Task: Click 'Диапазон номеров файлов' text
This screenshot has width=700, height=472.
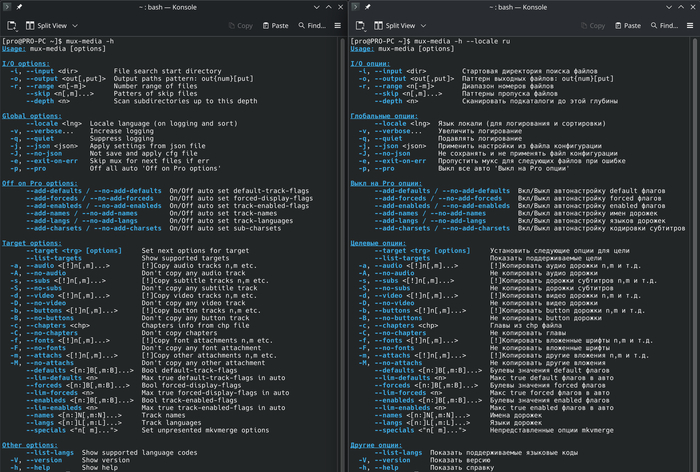Action: 508,86
